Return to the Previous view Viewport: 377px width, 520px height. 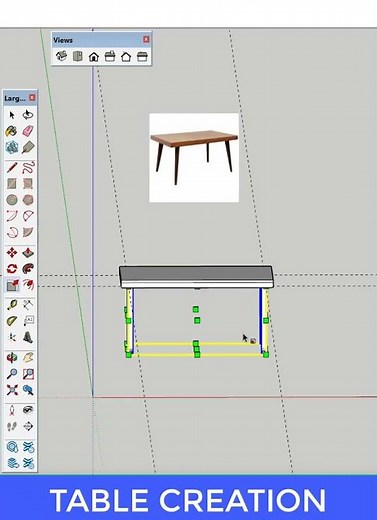(28, 390)
